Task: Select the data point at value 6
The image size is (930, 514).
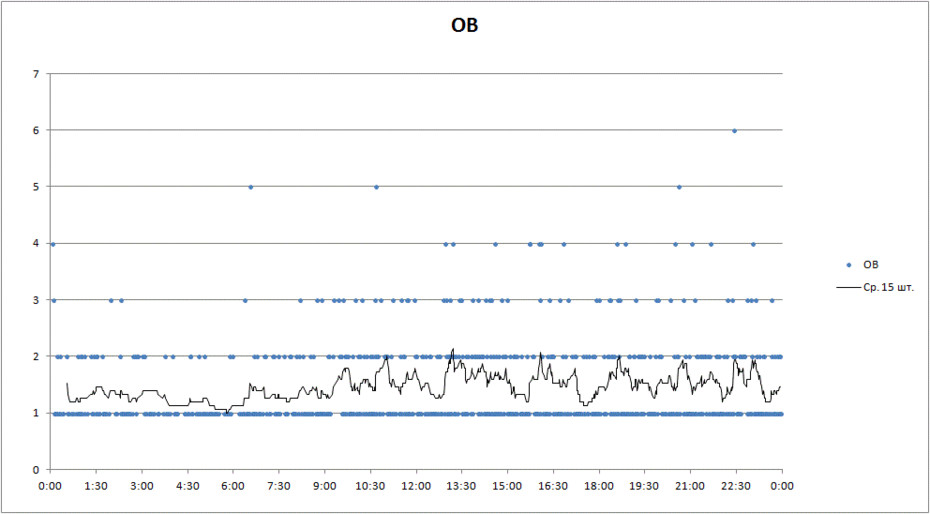Action: [734, 130]
